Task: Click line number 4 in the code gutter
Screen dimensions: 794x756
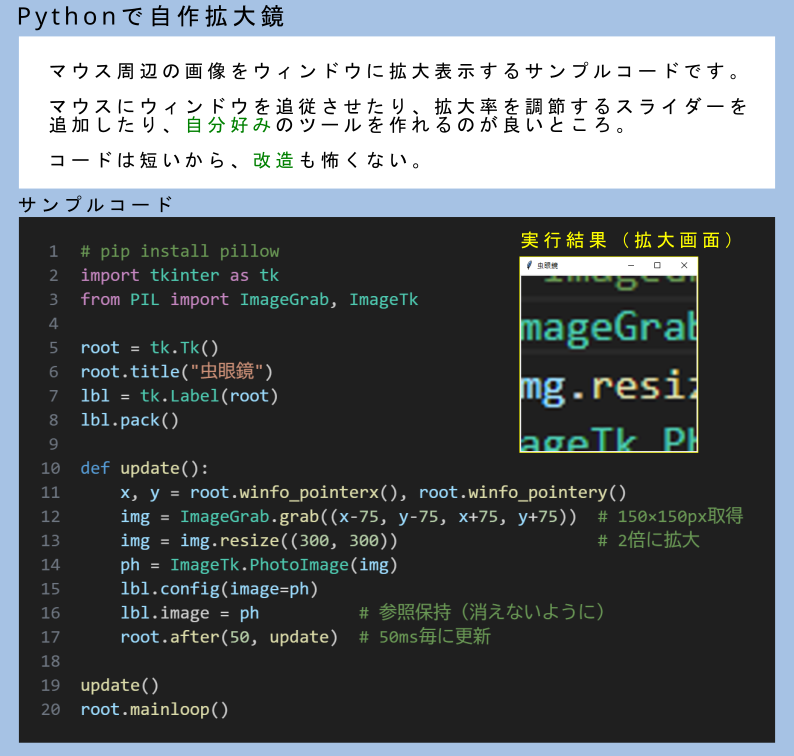Action: pos(54,324)
